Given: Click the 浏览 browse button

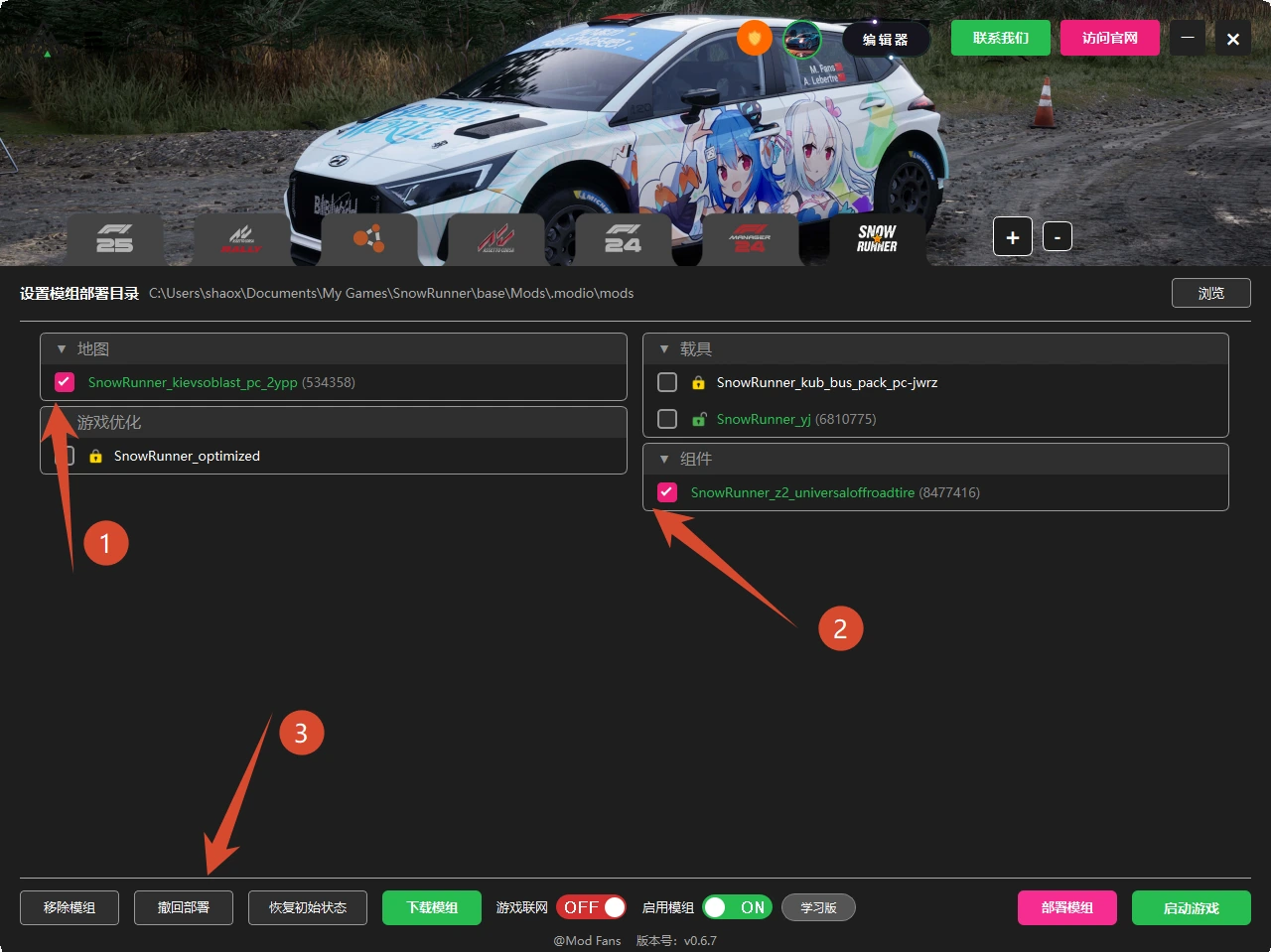Looking at the screenshot, I should point(1210,293).
